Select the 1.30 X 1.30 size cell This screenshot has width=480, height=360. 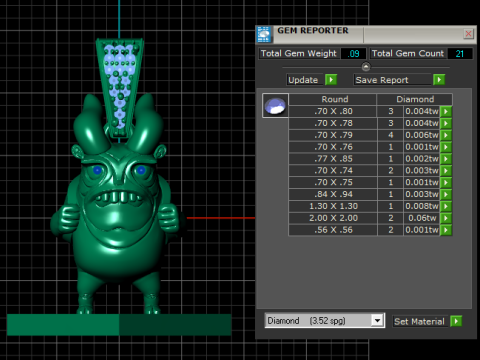pyautogui.click(x=333, y=206)
